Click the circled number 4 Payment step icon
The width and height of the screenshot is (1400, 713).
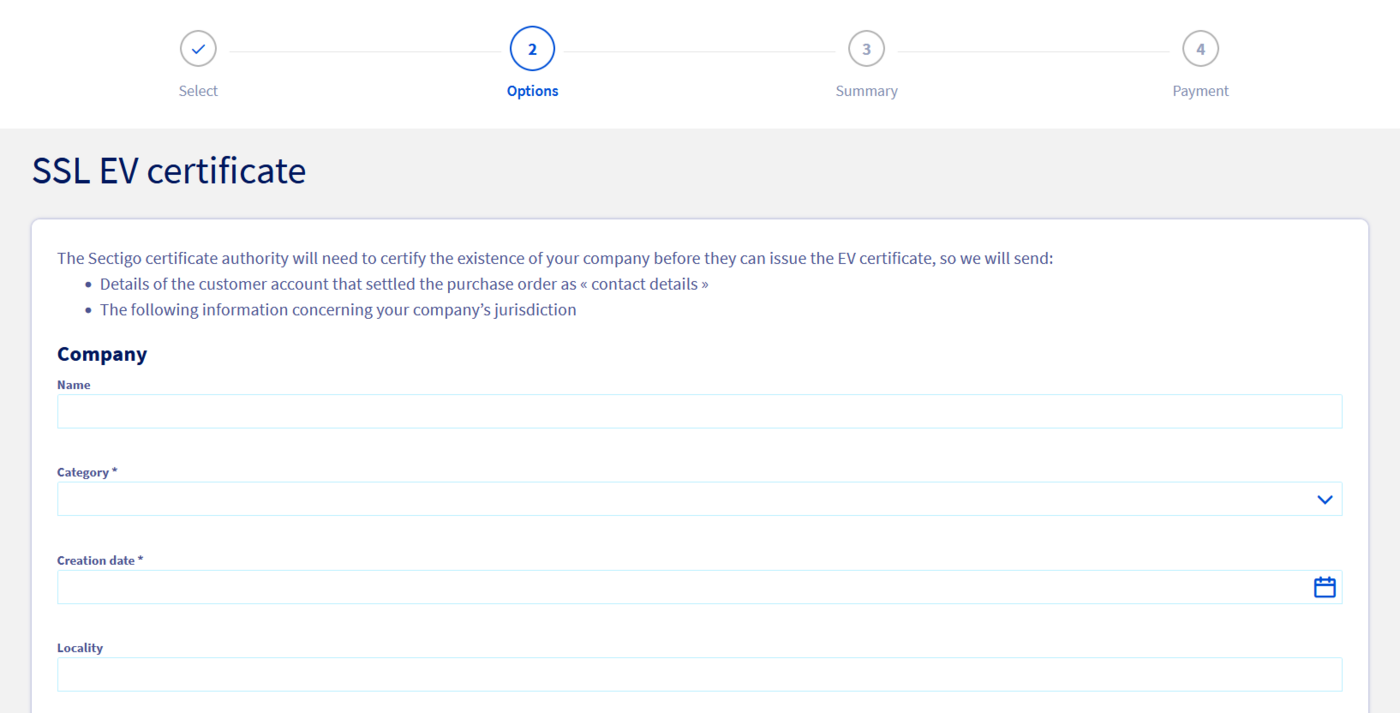1200,48
